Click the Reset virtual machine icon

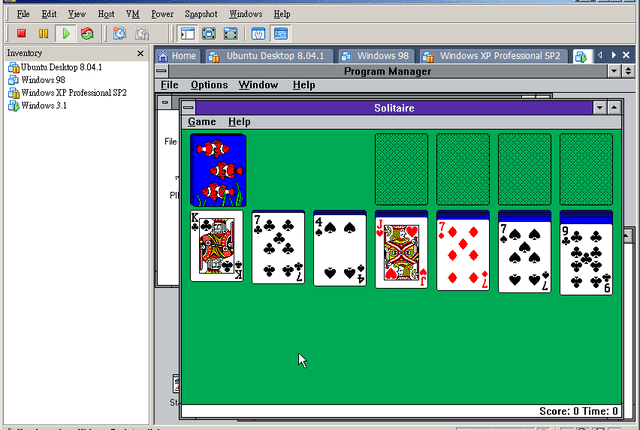tap(87, 33)
